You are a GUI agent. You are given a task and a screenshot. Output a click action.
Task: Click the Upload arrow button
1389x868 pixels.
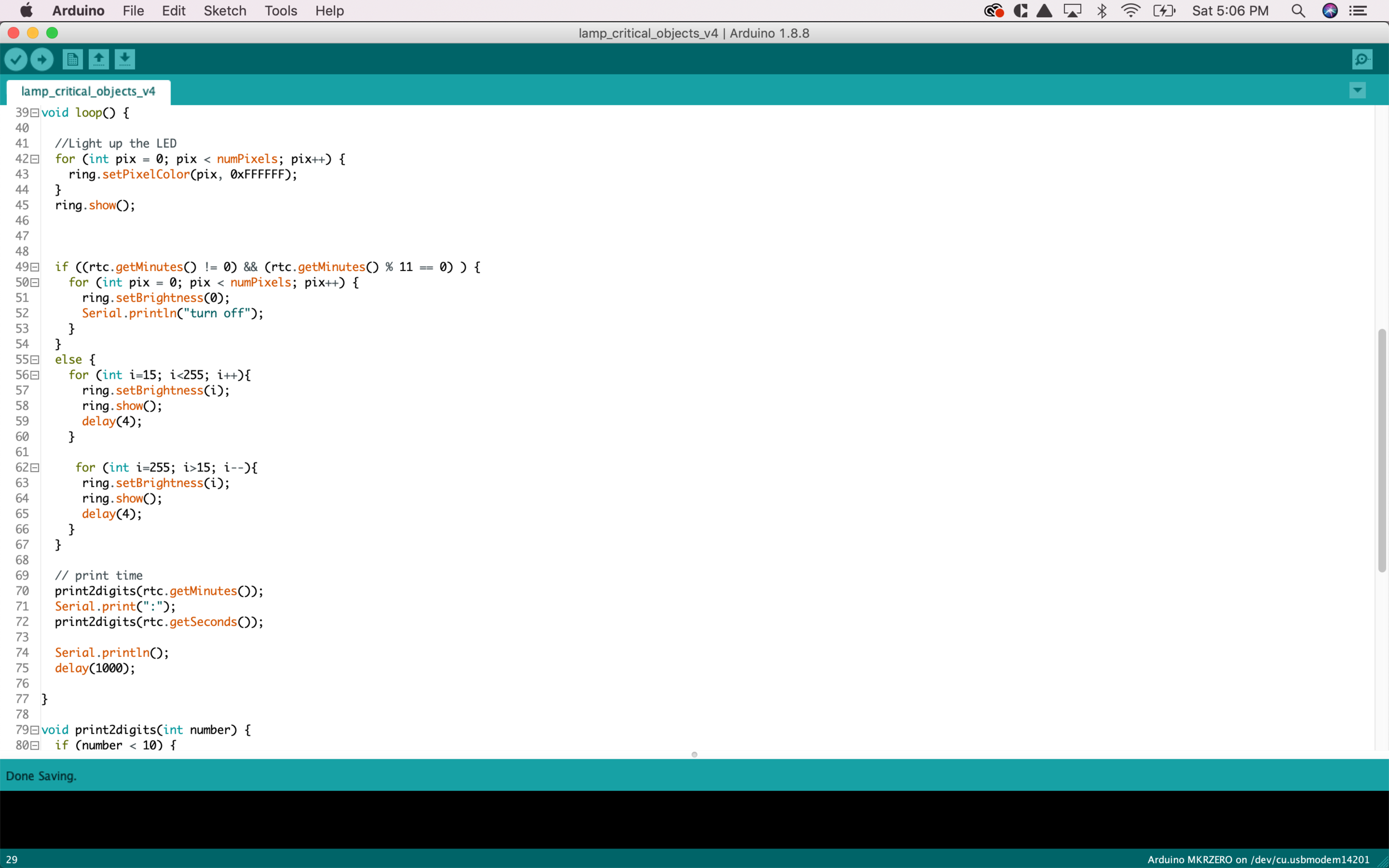pyautogui.click(x=42, y=59)
